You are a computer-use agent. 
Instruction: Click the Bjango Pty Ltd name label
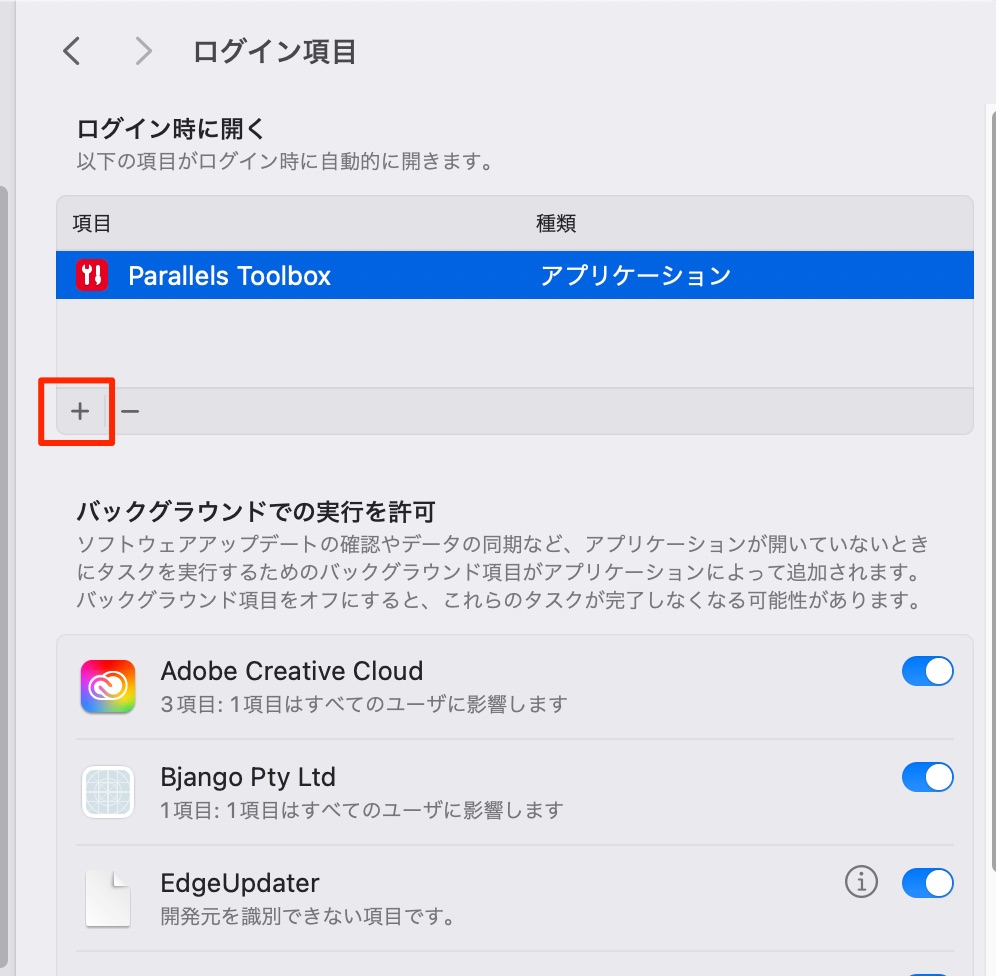(x=248, y=777)
